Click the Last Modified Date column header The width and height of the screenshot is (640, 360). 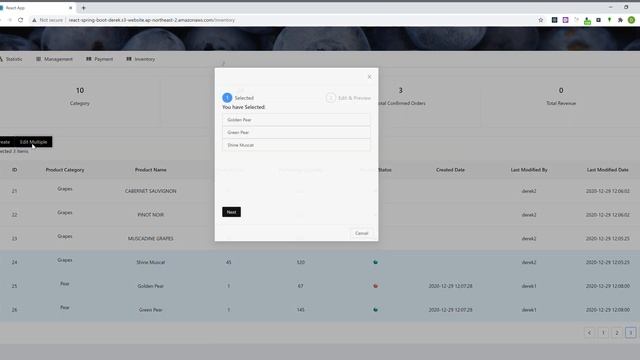tap(607, 170)
